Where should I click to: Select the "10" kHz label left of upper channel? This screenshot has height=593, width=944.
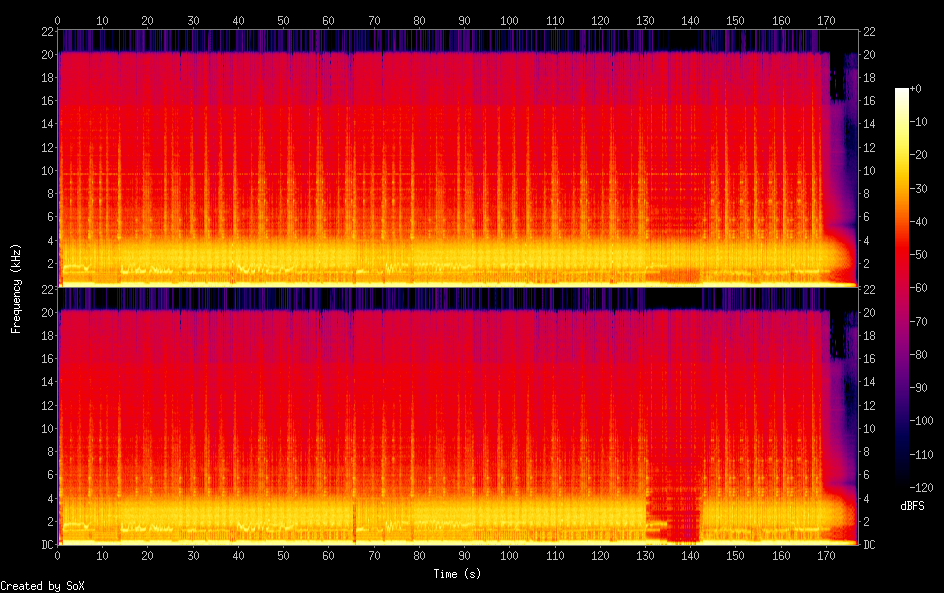[46, 170]
